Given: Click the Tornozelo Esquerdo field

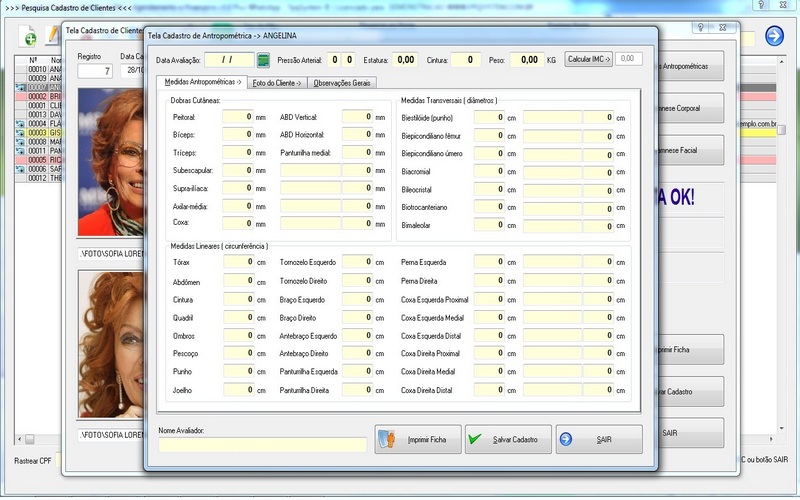Looking at the screenshot, I should pyautogui.click(x=357, y=262).
